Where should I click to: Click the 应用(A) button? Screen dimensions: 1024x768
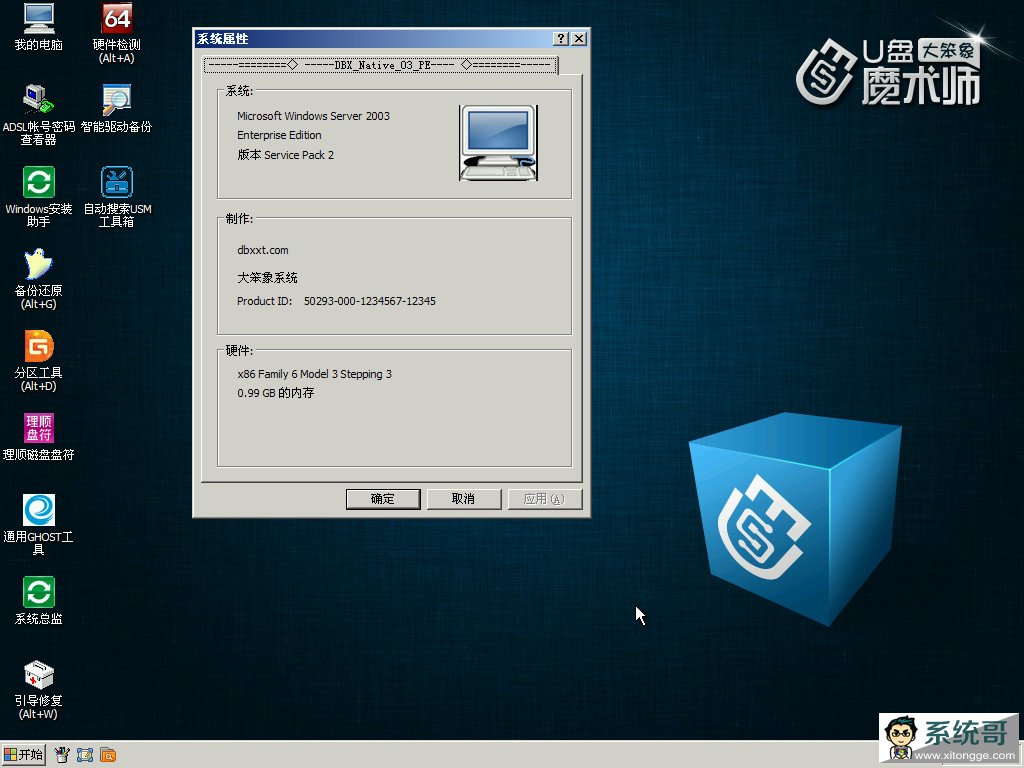coord(545,499)
